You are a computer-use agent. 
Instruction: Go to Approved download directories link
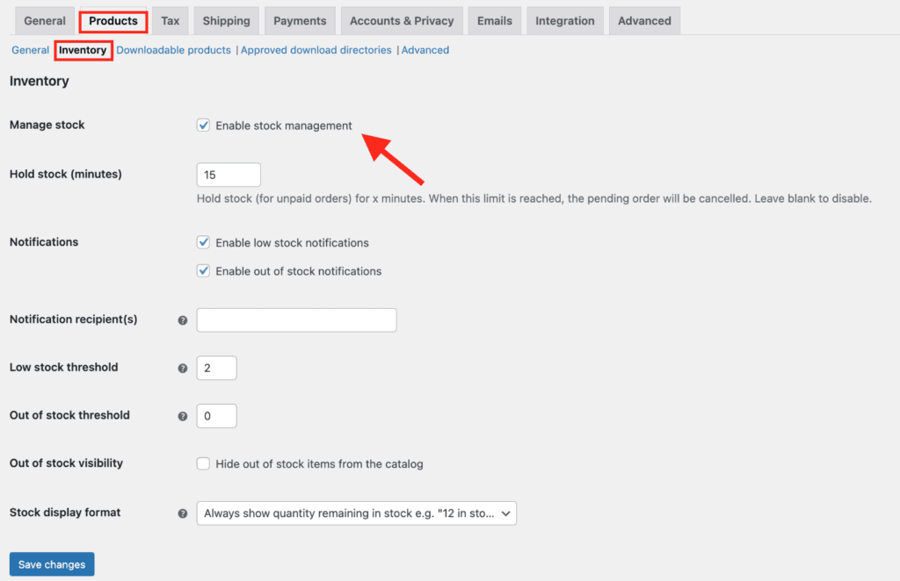[316, 50]
